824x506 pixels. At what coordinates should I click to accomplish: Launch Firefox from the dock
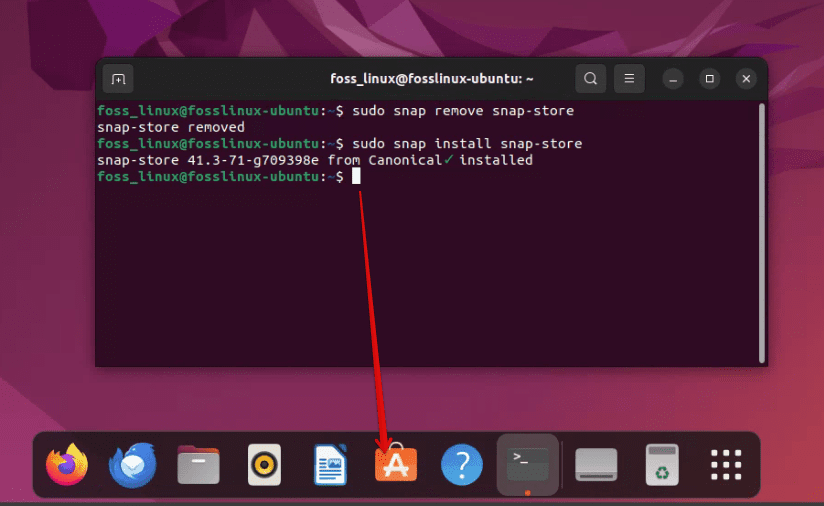coord(67,464)
